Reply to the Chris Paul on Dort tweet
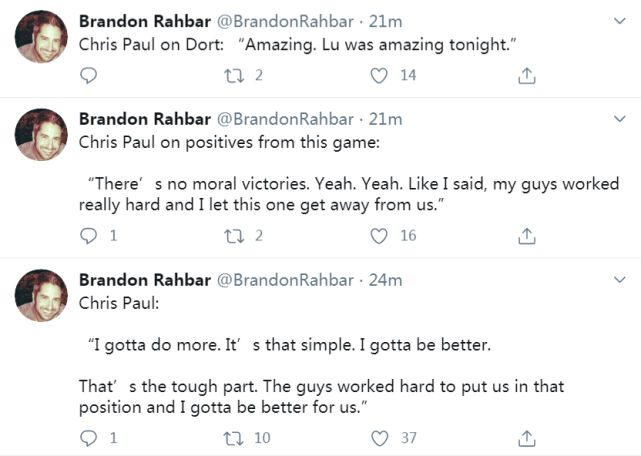The width and height of the screenshot is (641, 456). tap(88, 76)
